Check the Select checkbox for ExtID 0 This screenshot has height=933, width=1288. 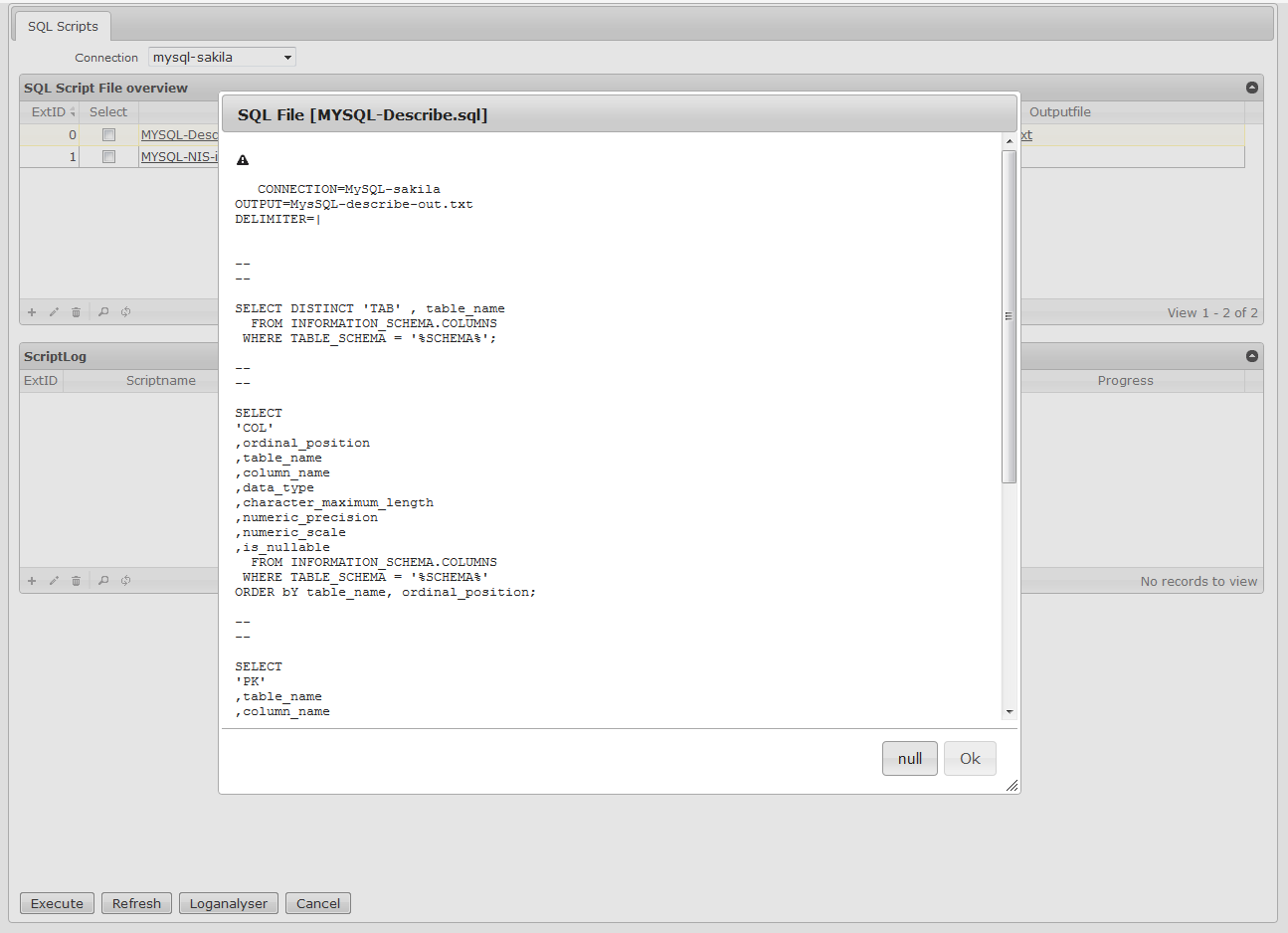click(x=108, y=134)
